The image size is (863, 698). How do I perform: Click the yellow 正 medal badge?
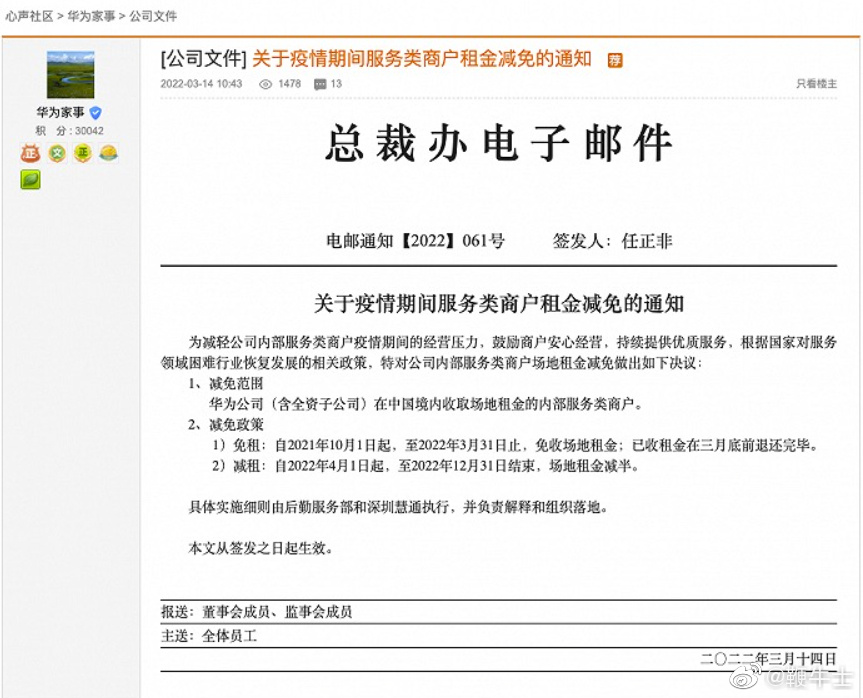coord(83,152)
